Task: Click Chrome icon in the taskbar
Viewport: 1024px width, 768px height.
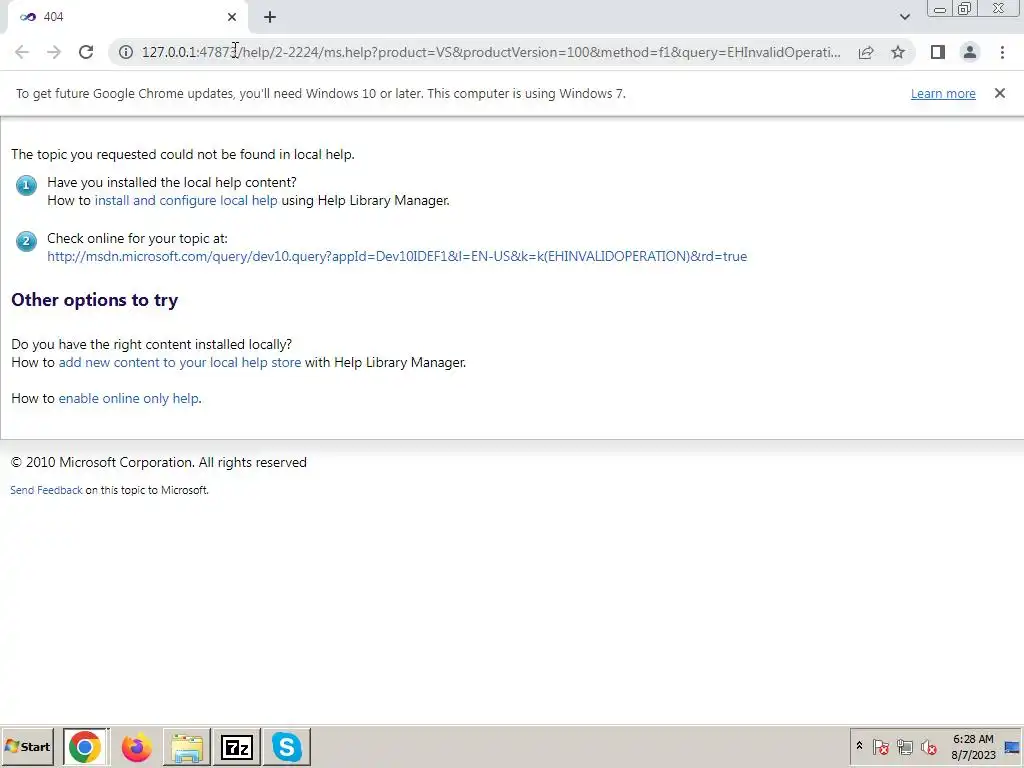Action: (85, 747)
